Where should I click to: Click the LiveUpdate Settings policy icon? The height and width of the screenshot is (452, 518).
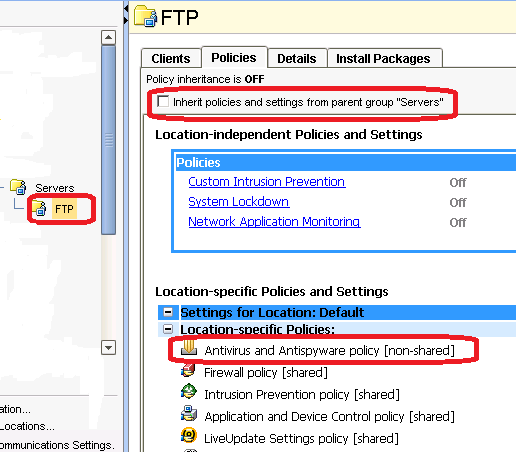[x=189, y=435]
